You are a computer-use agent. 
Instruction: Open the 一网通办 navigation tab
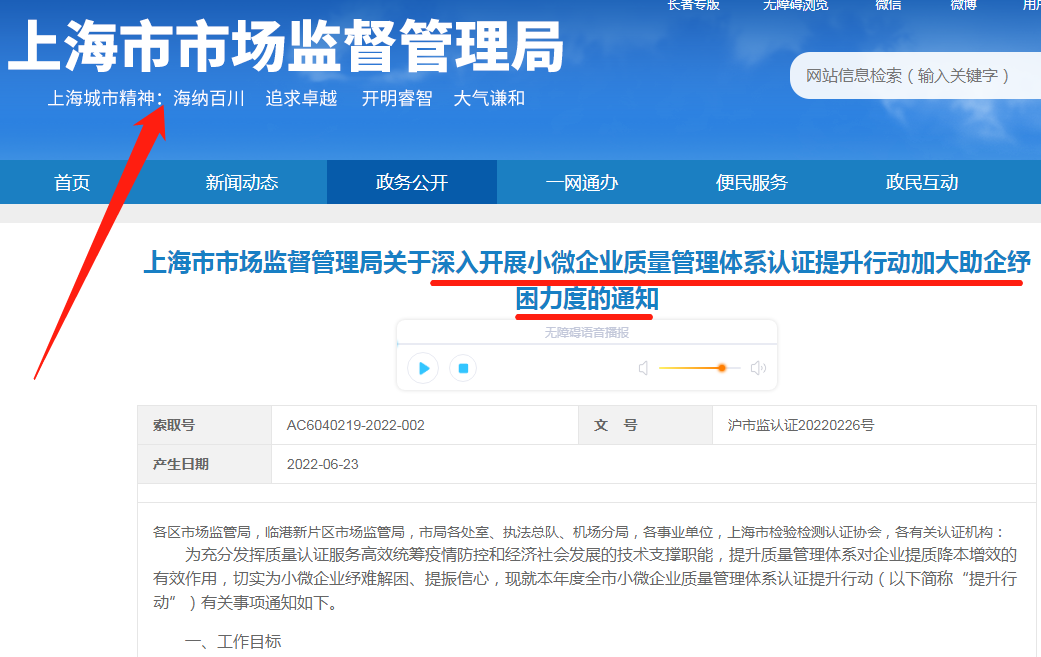coord(582,182)
